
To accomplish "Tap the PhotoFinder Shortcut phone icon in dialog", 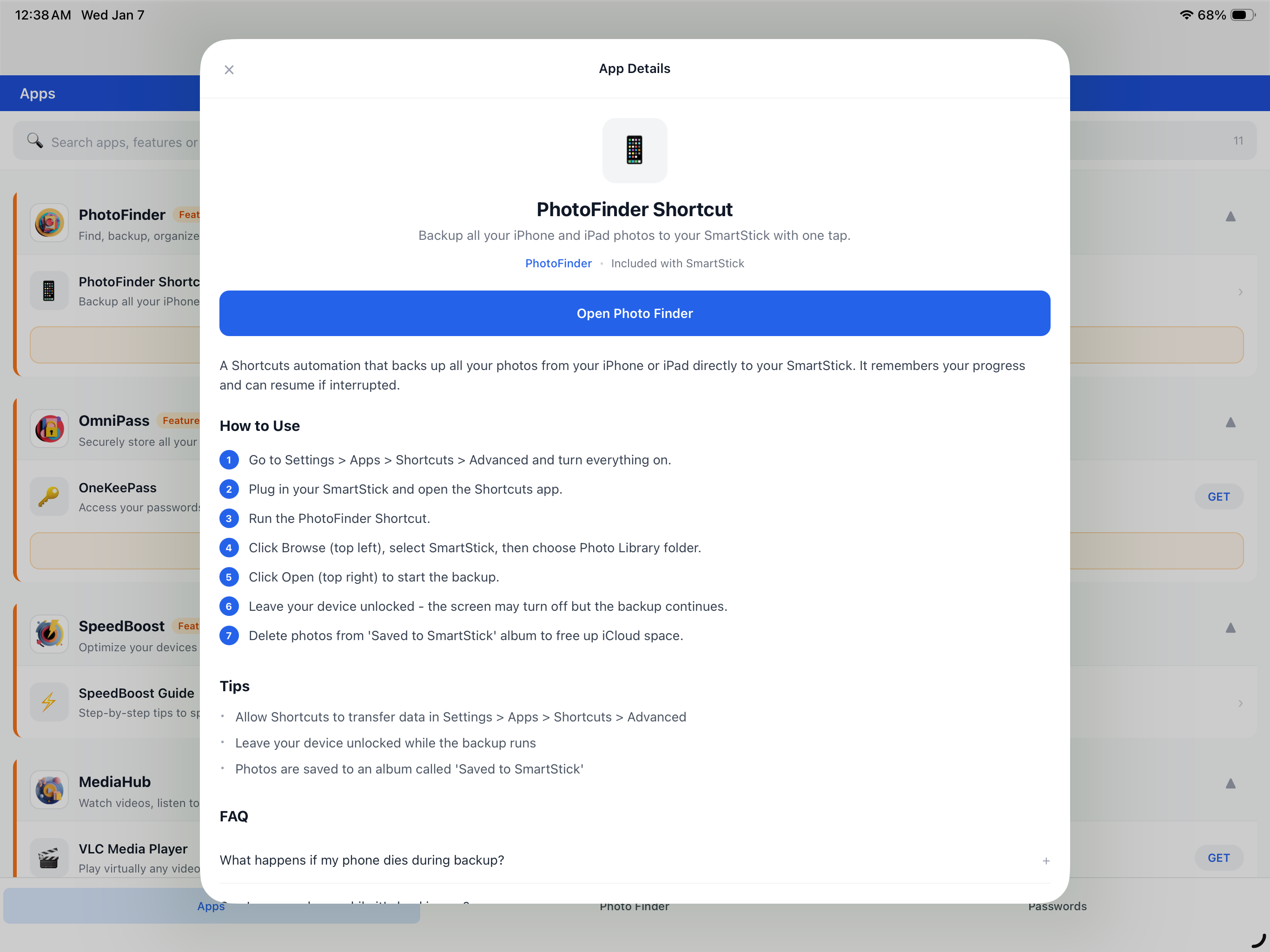I will tap(635, 151).
